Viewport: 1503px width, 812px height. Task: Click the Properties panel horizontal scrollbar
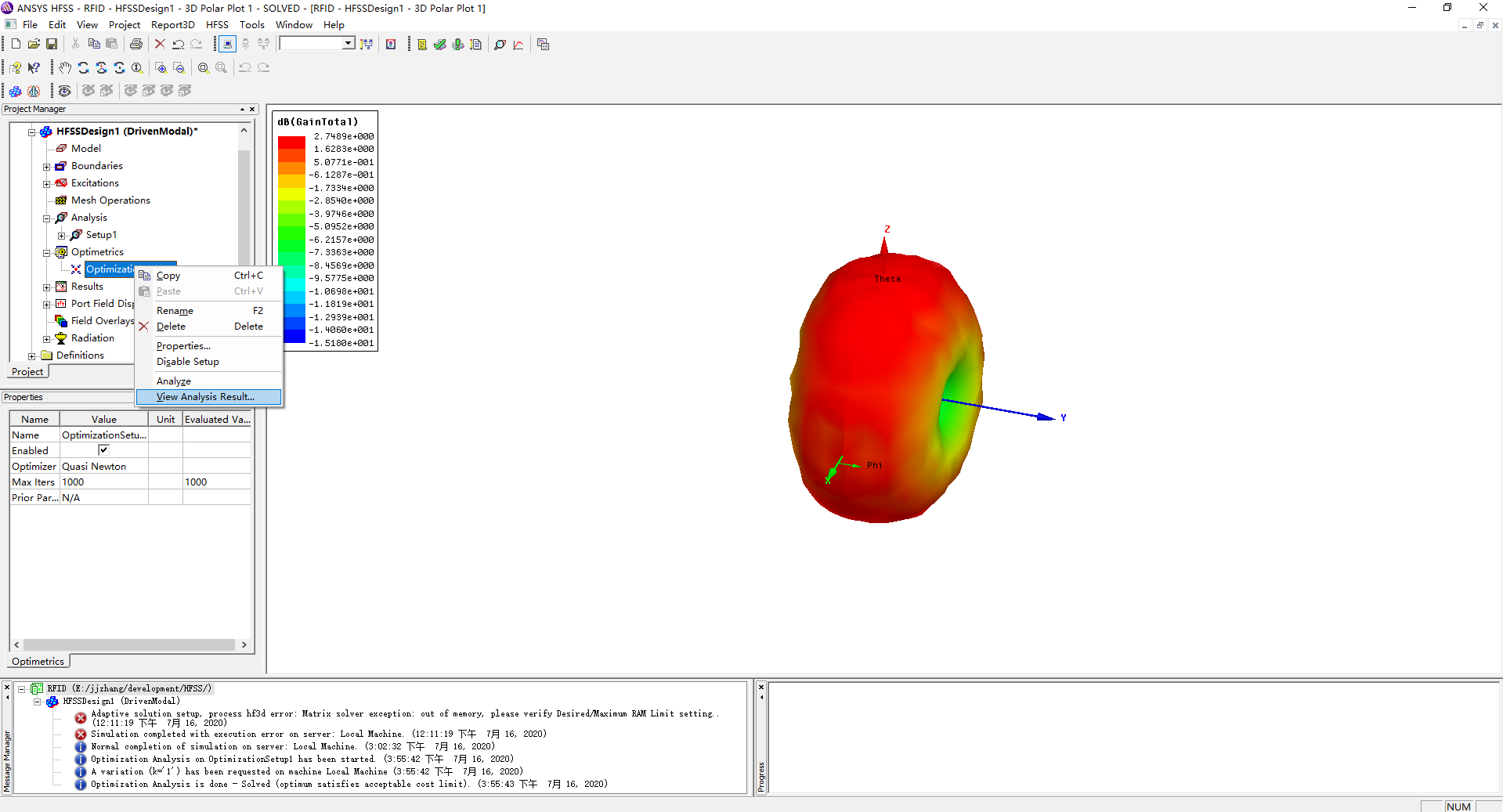[129, 645]
